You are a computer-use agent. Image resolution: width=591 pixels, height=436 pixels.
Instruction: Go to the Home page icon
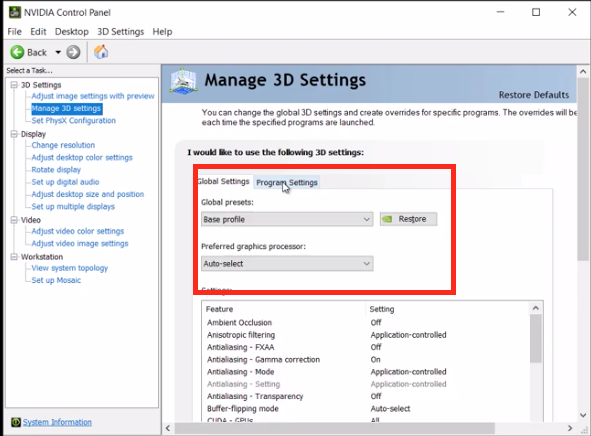pyautogui.click(x=101, y=52)
